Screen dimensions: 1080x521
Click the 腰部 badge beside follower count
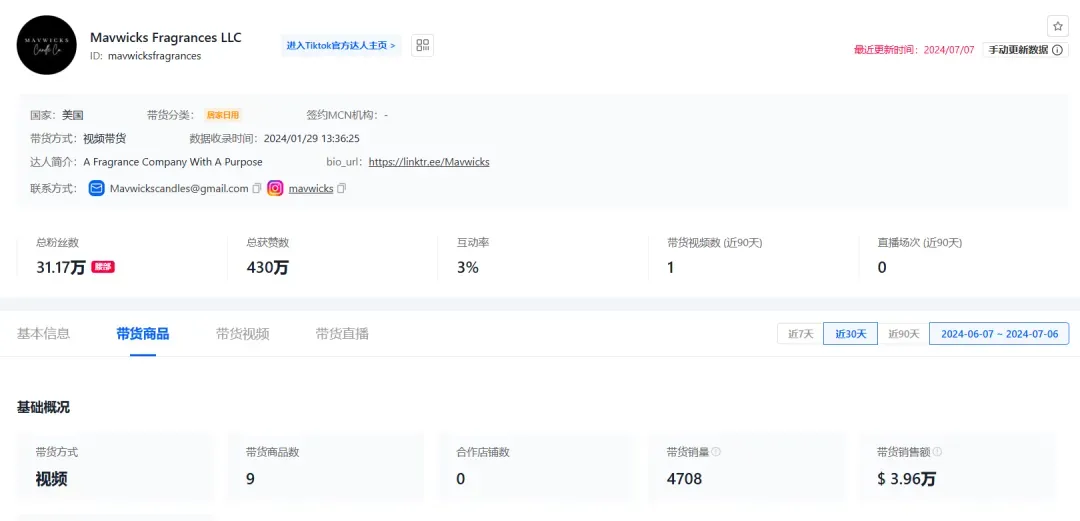(x=103, y=267)
